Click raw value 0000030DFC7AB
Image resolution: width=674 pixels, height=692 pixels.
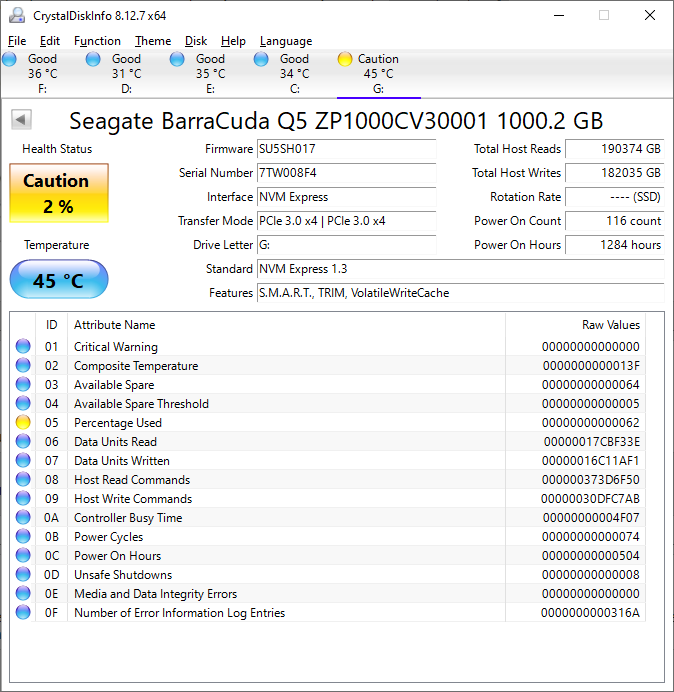point(591,499)
